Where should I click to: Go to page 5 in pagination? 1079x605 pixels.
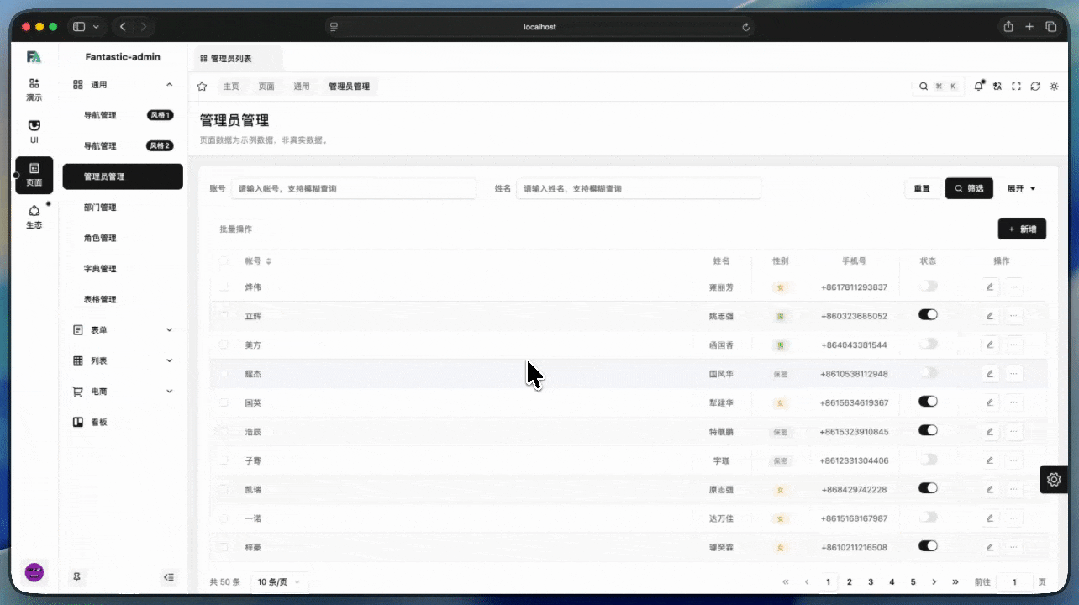(x=913, y=582)
